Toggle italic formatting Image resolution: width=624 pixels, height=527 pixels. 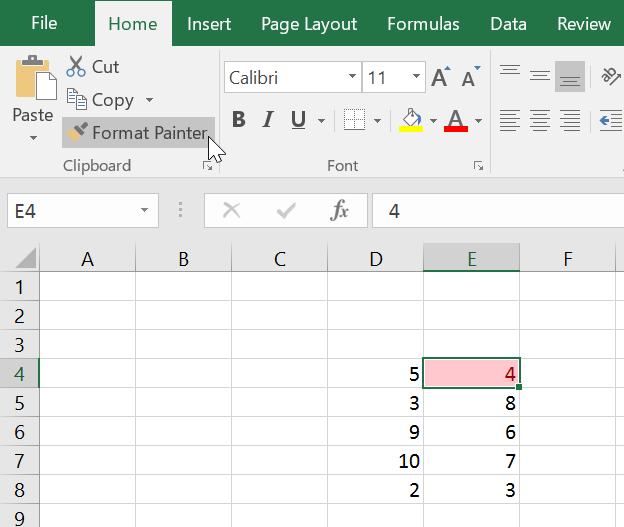tap(268, 119)
